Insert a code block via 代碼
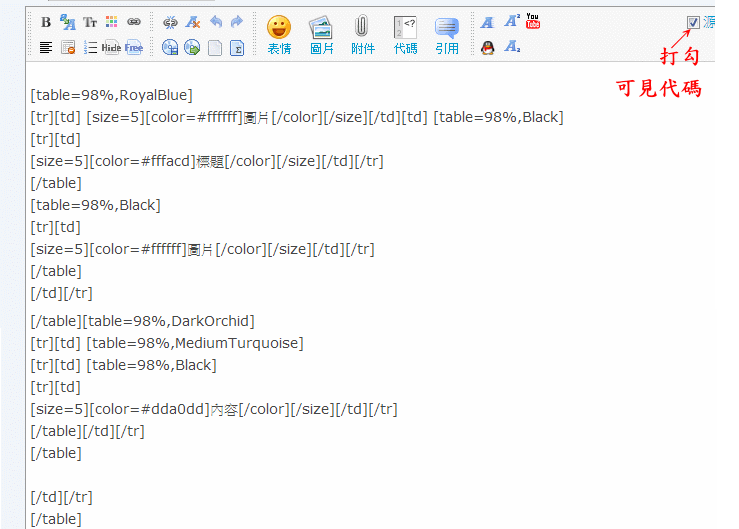The width and height of the screenshot is (739, 529). [405, 34]
